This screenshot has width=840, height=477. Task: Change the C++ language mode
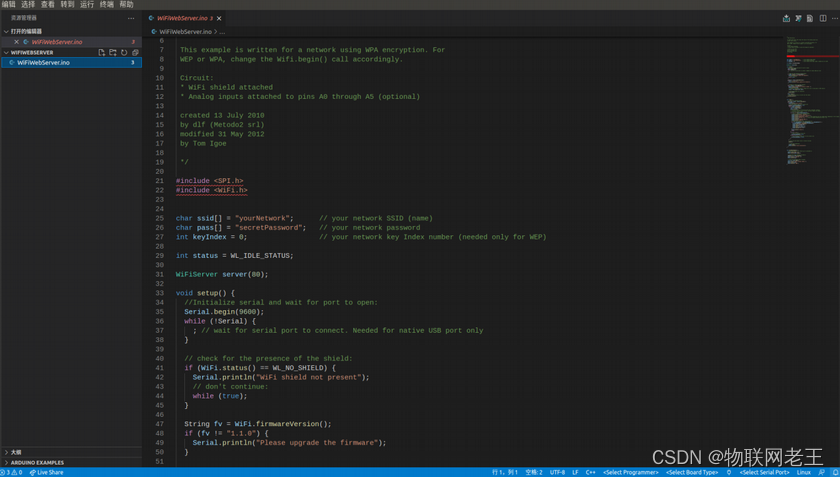coord(590,472)
